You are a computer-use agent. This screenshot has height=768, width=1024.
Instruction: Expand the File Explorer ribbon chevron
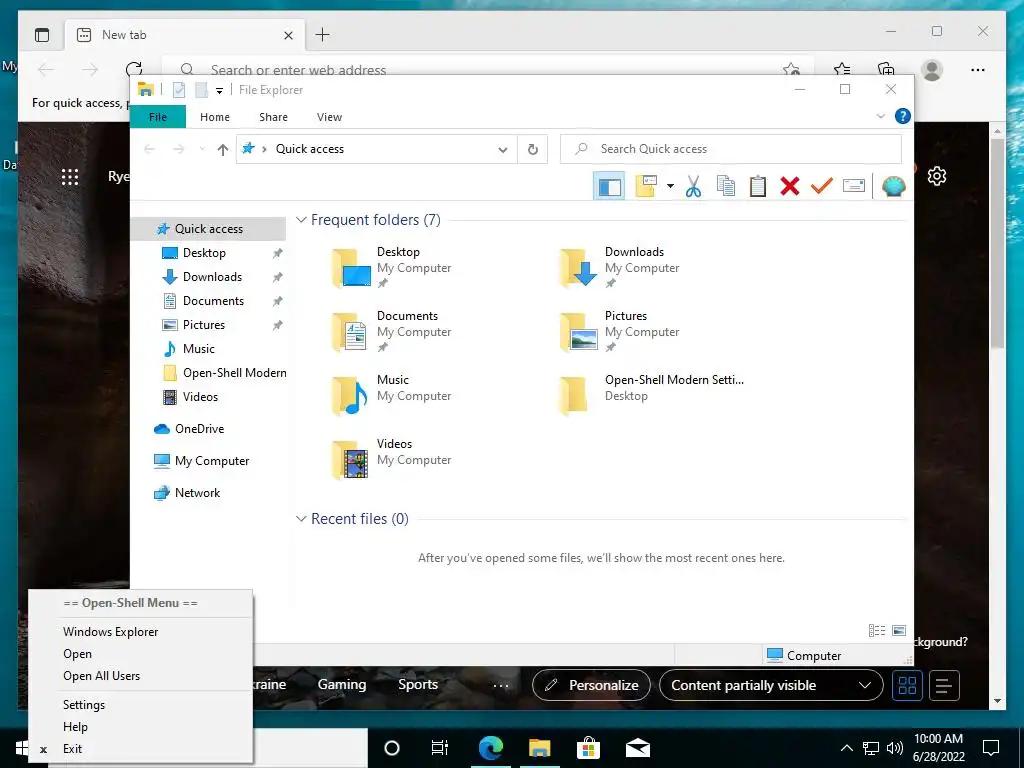[x=880, y=116]
